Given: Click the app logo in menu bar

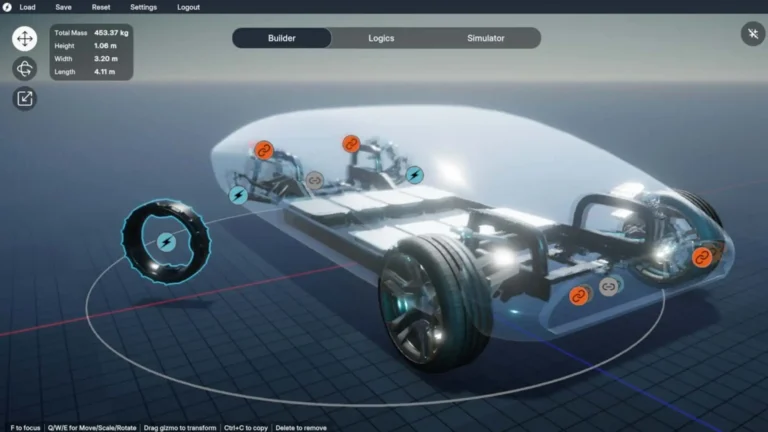Looking at the screenshot, I should (x=6, y=7).
